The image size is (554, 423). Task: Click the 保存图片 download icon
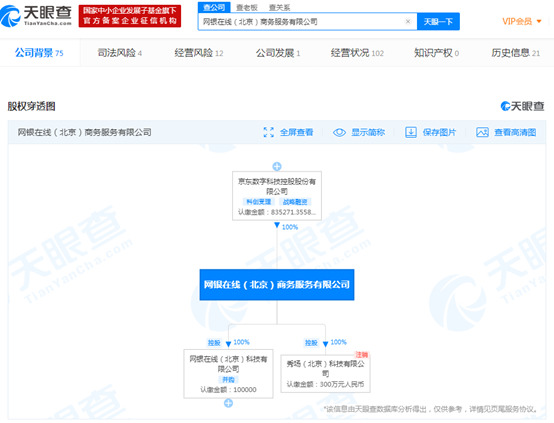click(411, 132)
